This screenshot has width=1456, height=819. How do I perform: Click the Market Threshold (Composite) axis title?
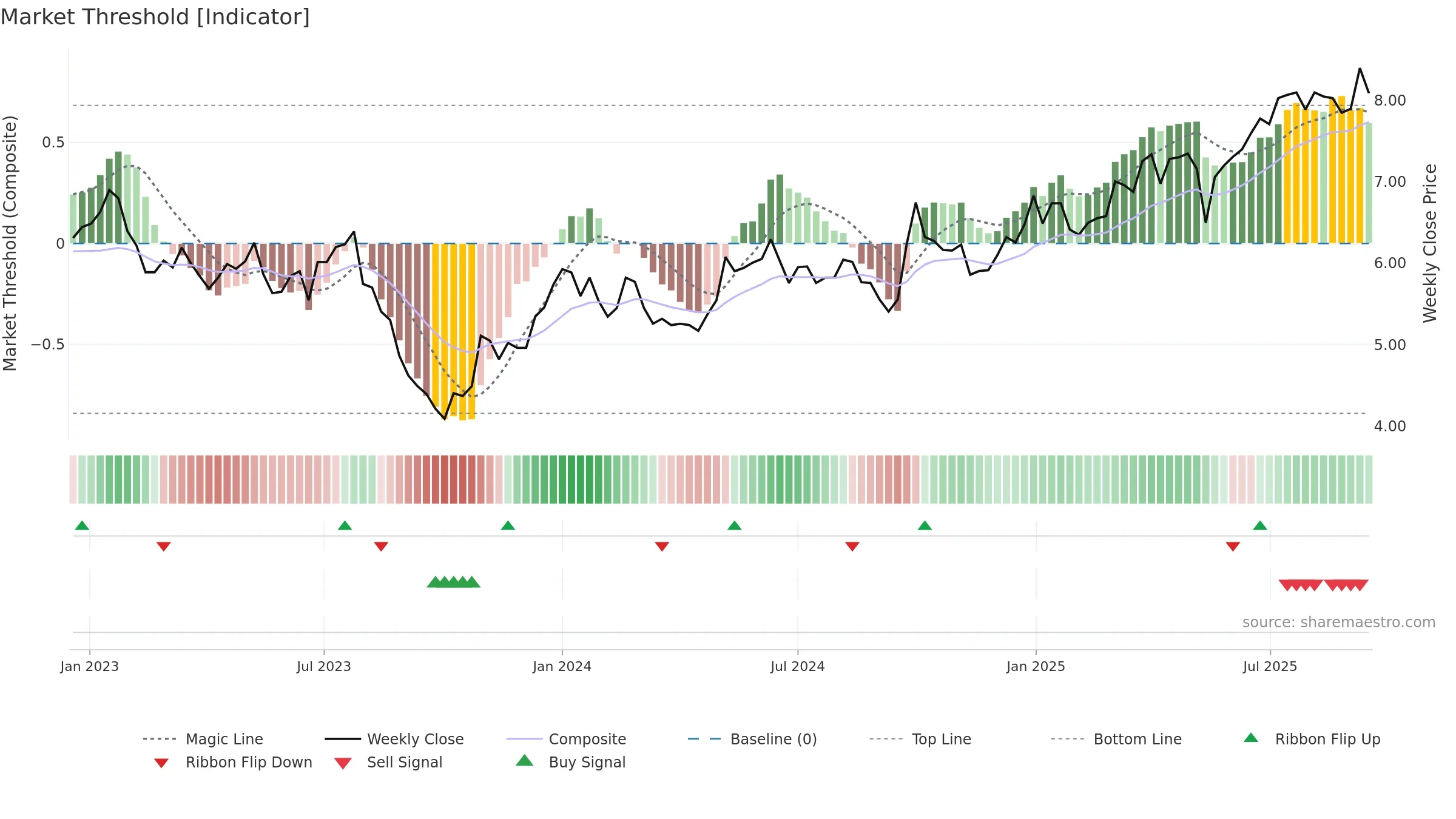click(10, 243)
